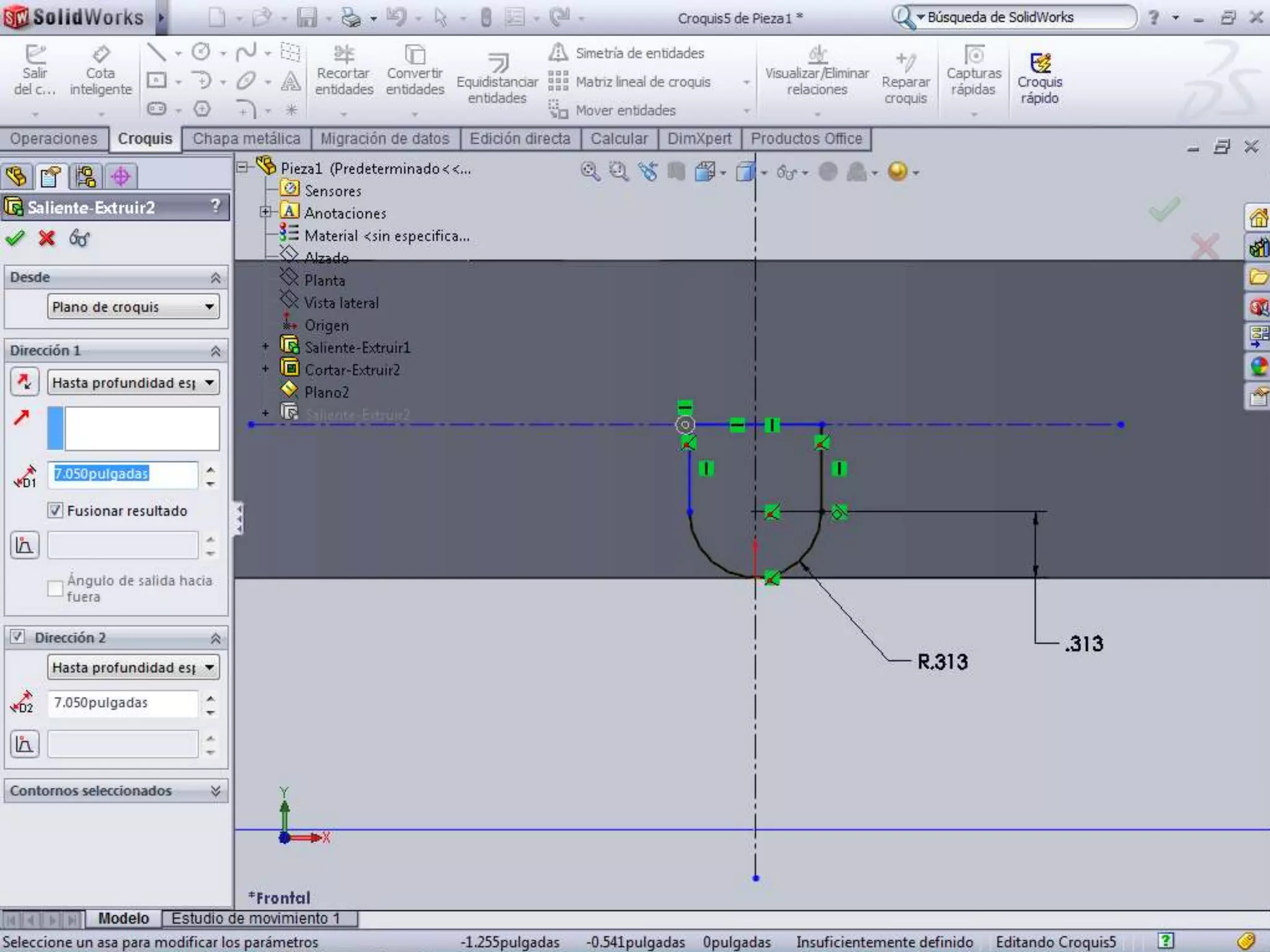Viewport: 1270px width, 952px height.
Task: Accept the extrusion with green checkmark
Action: 15,238
